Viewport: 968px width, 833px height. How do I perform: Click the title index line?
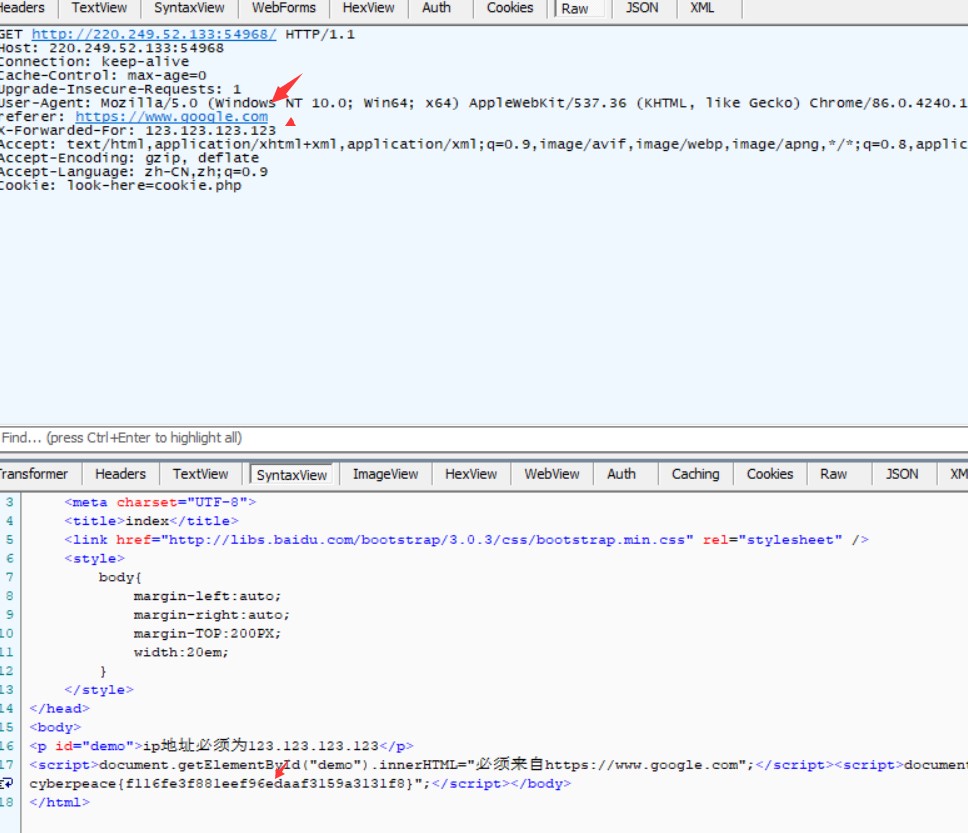[151, 521]
